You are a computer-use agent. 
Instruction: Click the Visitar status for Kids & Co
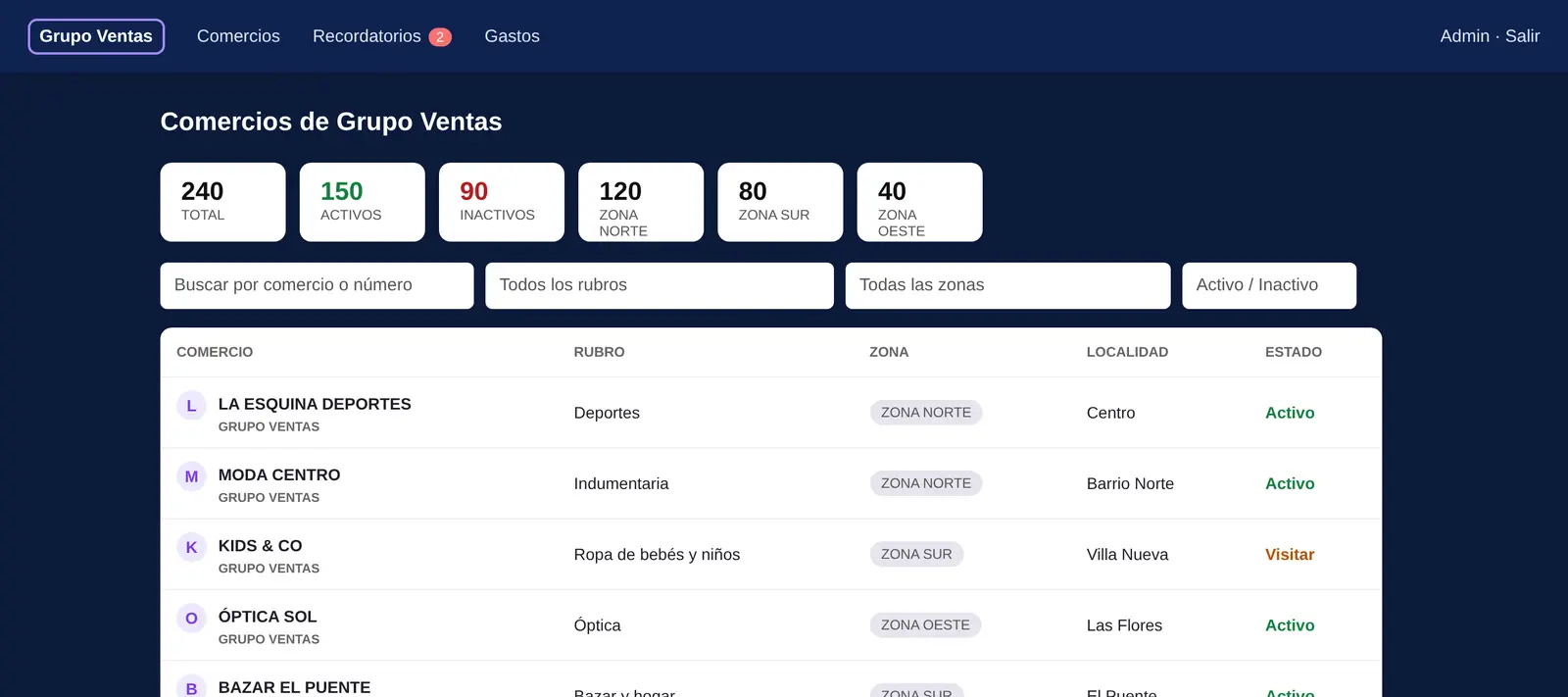(1290, 554)
